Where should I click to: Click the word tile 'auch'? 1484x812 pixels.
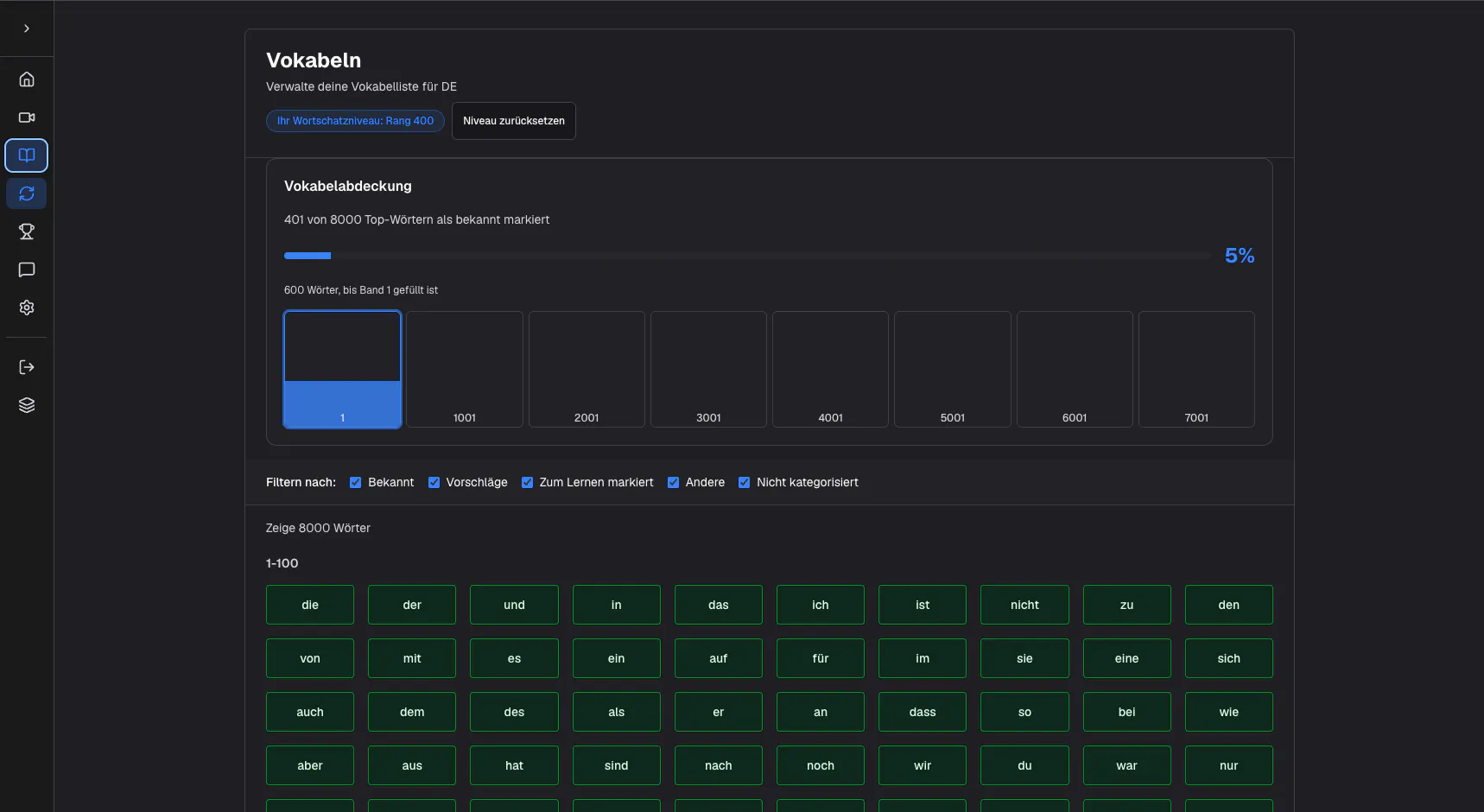(310, 712)
